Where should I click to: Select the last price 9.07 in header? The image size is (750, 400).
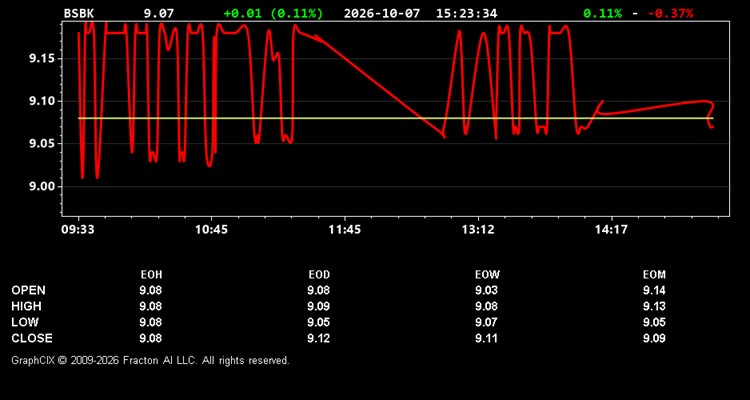[159, 13]
